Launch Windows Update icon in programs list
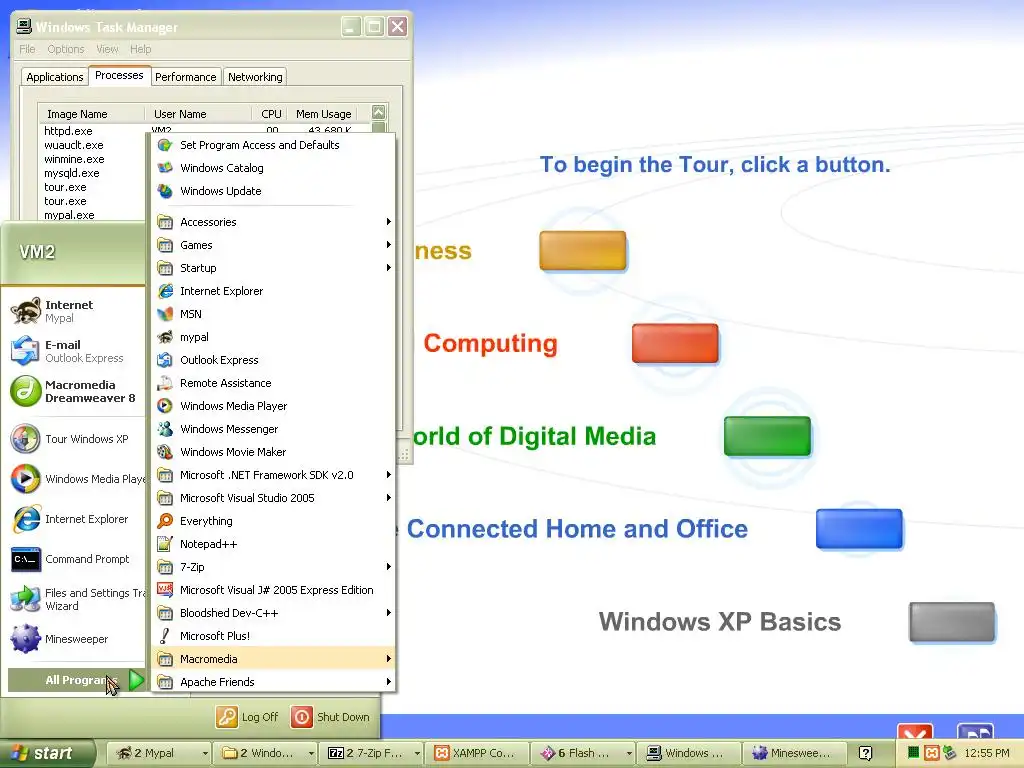 165,191
